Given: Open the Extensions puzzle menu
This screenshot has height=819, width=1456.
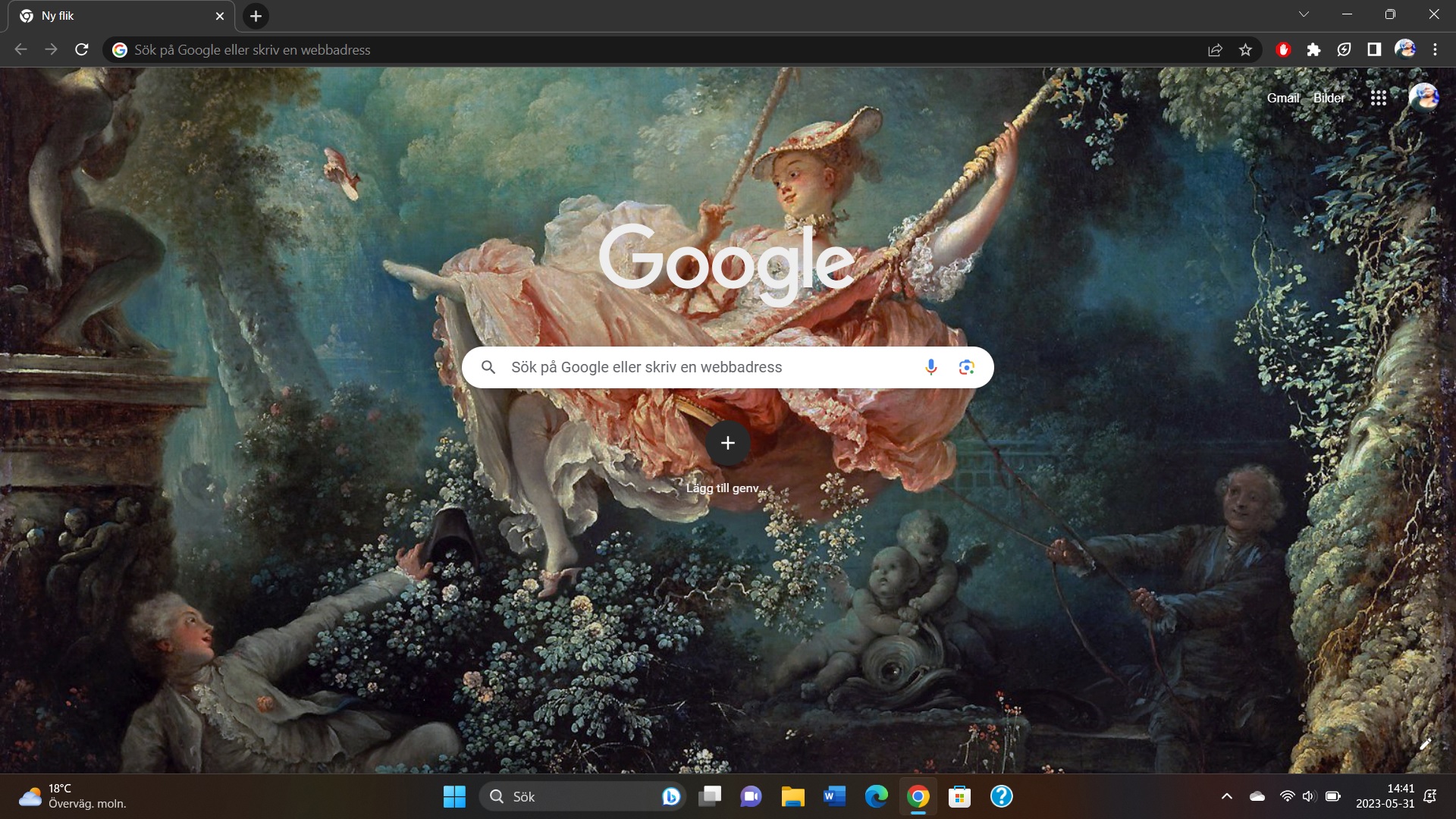Looking at the screenshot, I should 1313,49.
